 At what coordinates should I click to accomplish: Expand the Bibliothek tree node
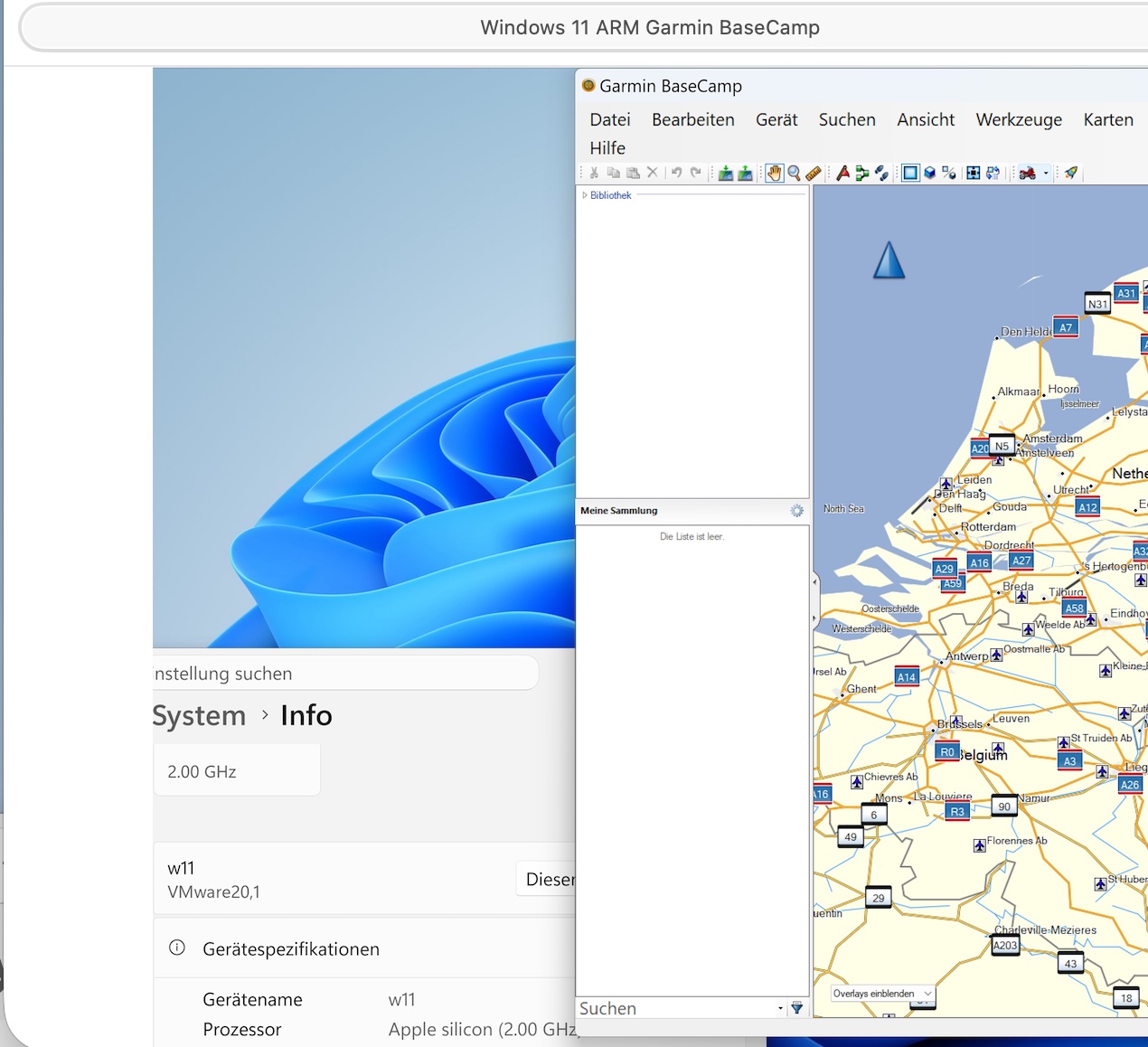click(585, 195)
